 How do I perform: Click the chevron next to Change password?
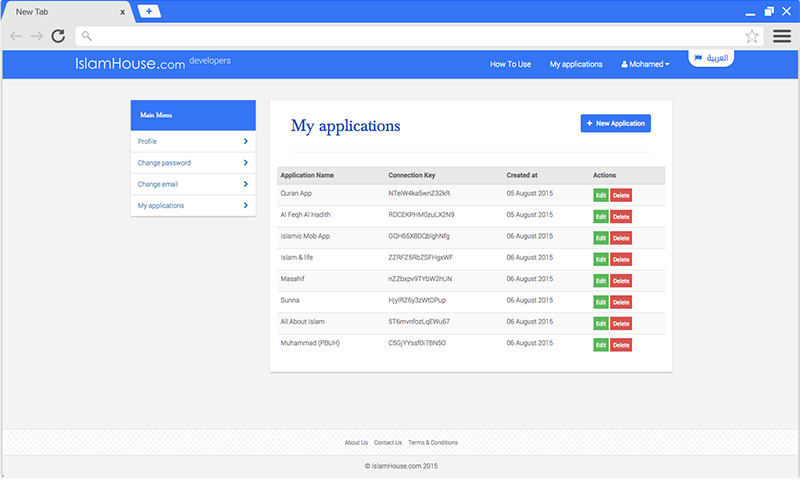245,163
